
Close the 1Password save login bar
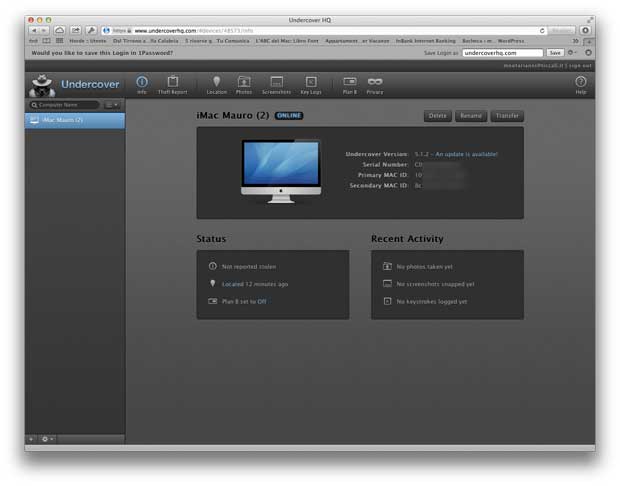588,53
